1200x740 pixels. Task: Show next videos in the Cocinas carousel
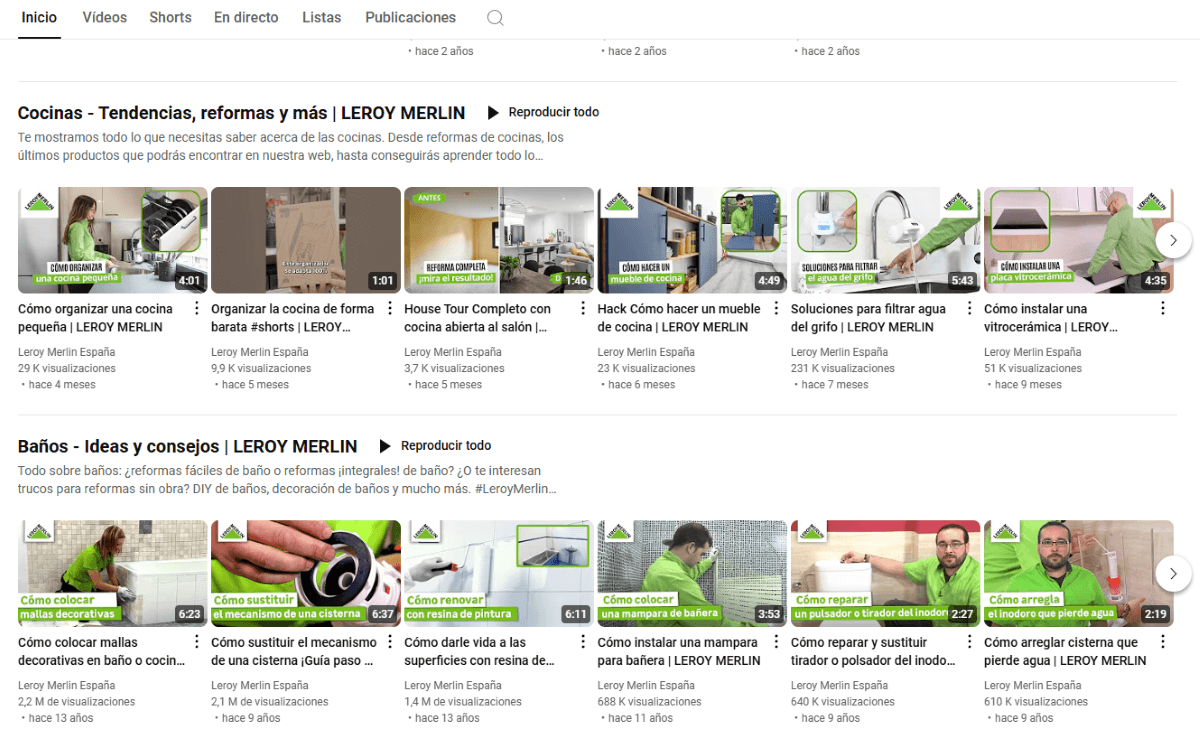click(x=1173, y=240)
